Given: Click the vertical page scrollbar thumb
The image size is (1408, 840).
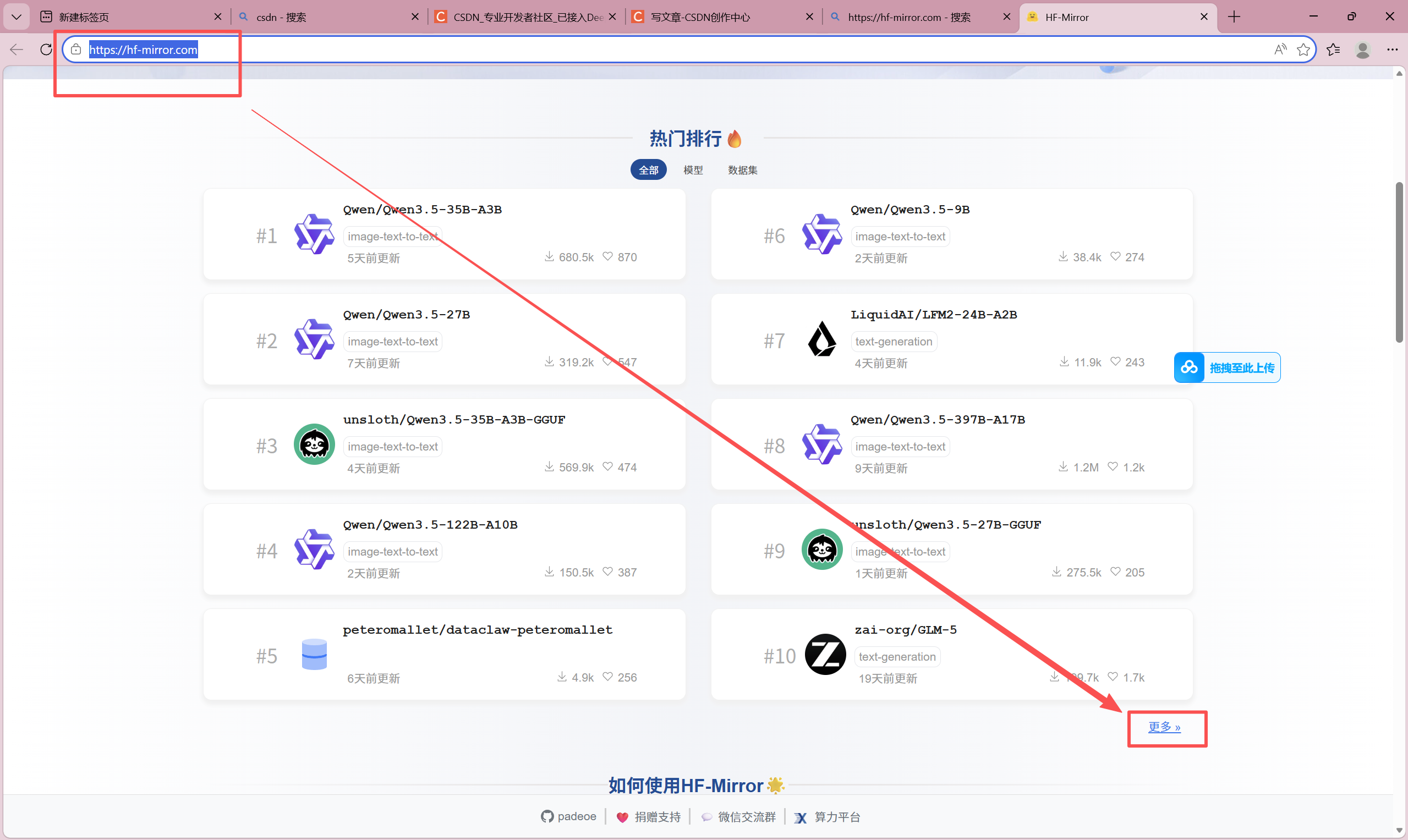Looking at the screenshot, I should pyautogui.click(x=1399, y=262).
